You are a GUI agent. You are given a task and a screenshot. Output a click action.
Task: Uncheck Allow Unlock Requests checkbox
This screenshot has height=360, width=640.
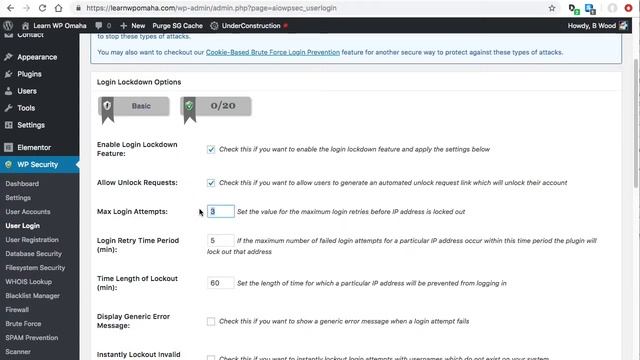[211, 183]
